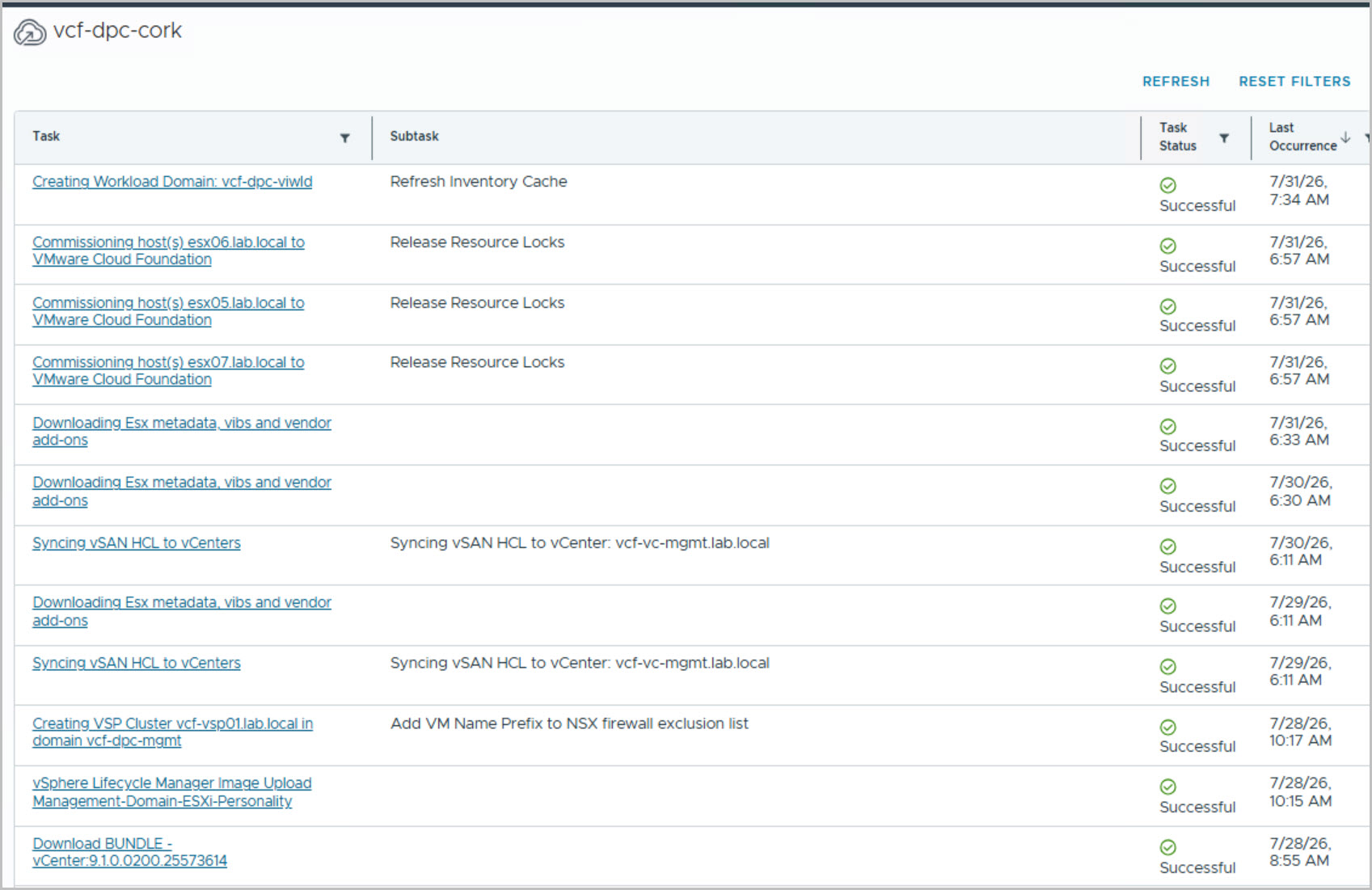Click Successful status text for Creating VSP Cluster
This screenshot has width=1372, height=890.
[1197, 747]
